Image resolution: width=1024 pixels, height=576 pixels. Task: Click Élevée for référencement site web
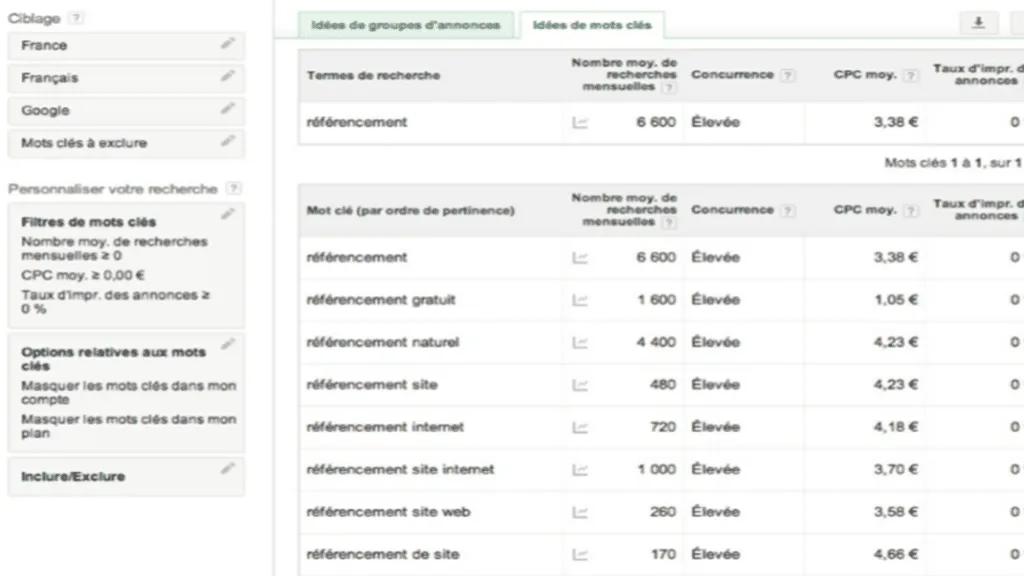point(716,512)
